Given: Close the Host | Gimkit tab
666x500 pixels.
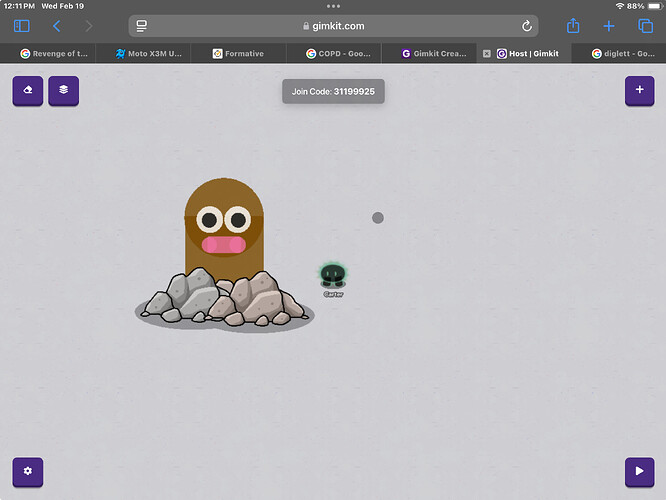Looking at the screenshot, I should 487,54.
